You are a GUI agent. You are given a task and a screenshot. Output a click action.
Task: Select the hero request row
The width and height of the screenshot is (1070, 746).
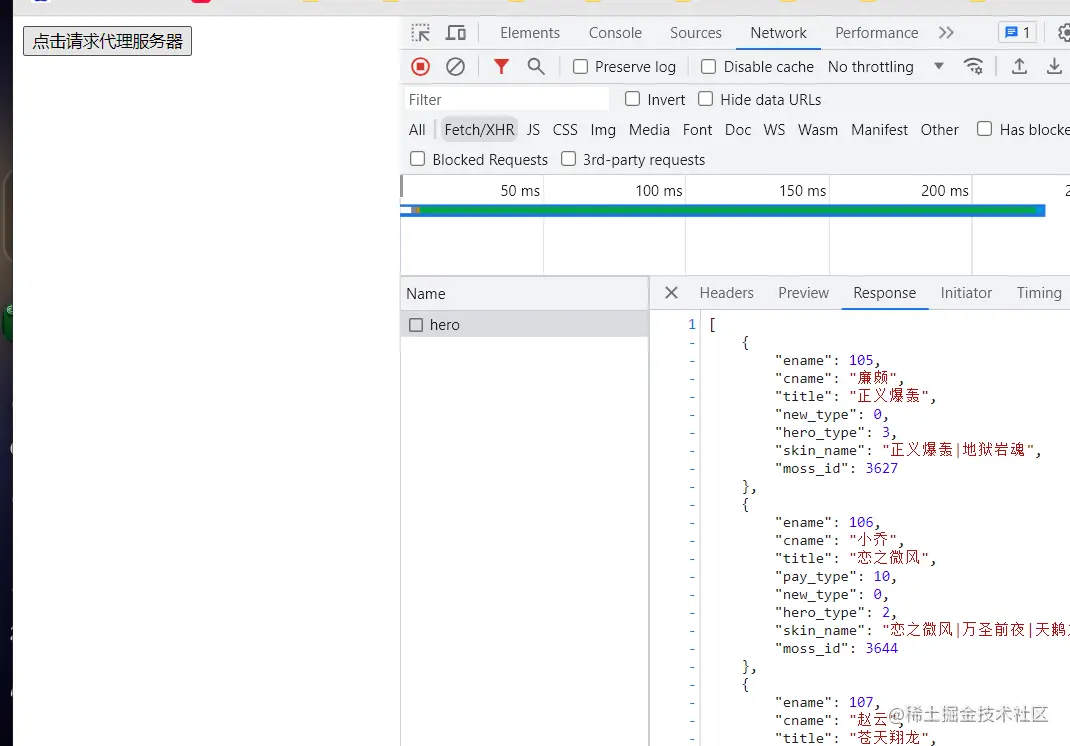point(524,325)
